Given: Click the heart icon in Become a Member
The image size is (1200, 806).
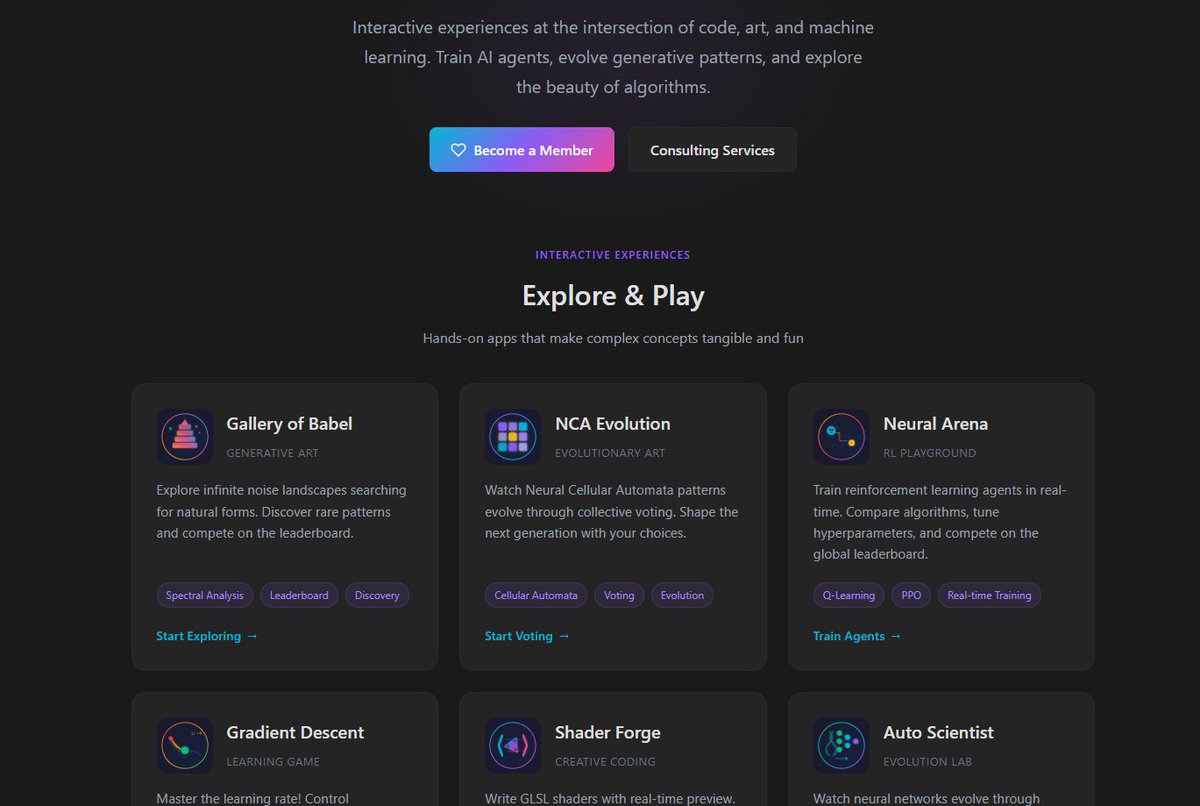Looking at the screenshot, I should pos(458,150).
